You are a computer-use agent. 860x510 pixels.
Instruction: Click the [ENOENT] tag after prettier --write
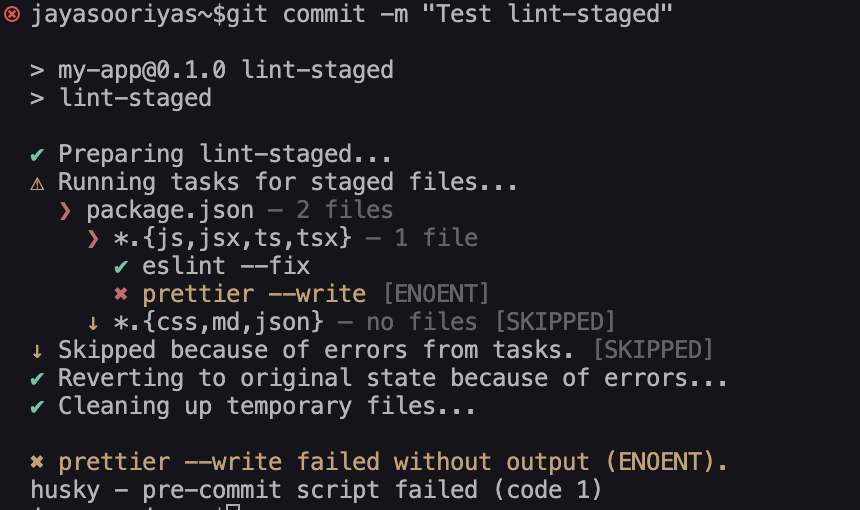436,294
